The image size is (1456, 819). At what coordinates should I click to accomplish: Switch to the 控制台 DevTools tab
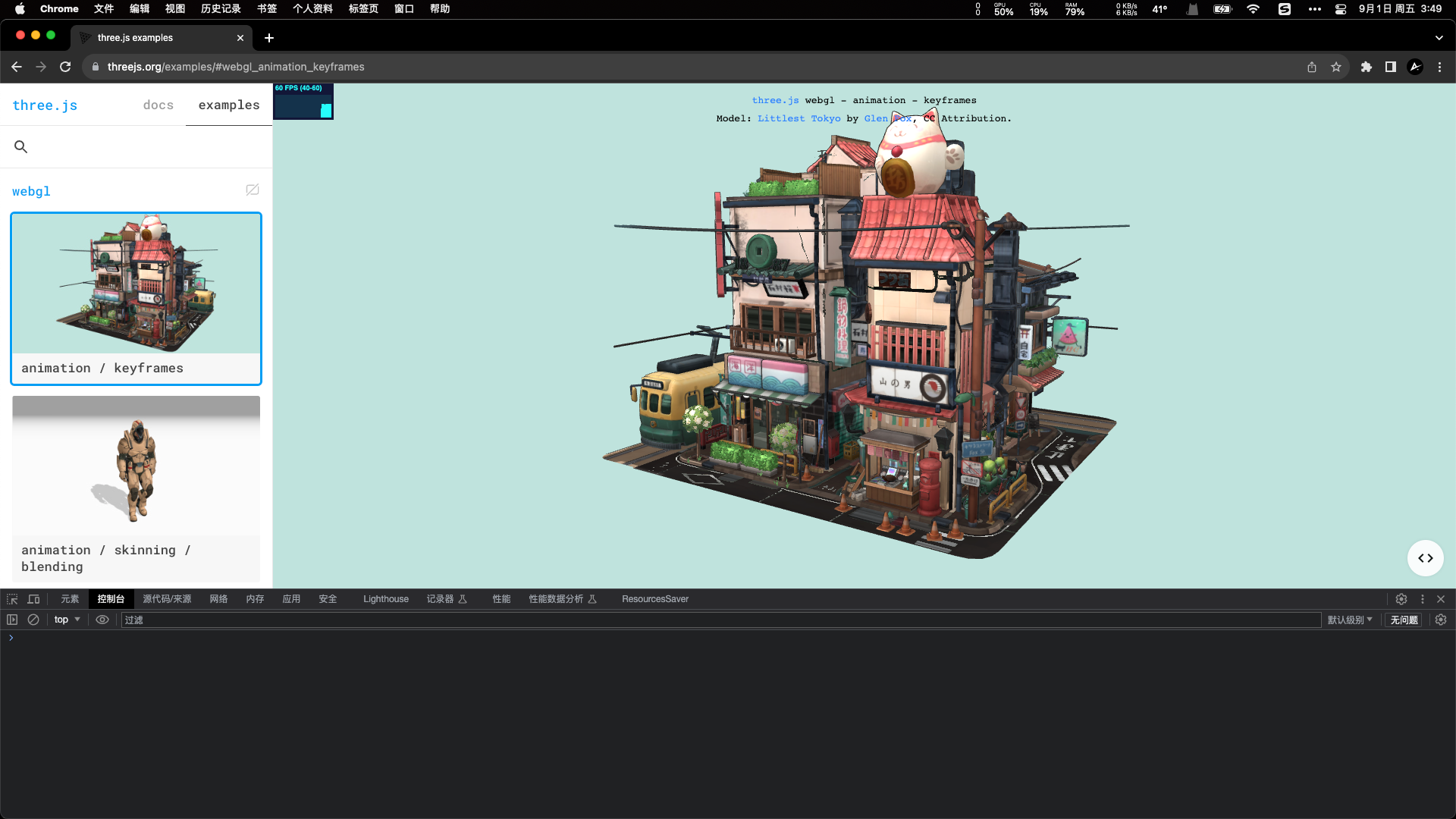tap(111, 599)
